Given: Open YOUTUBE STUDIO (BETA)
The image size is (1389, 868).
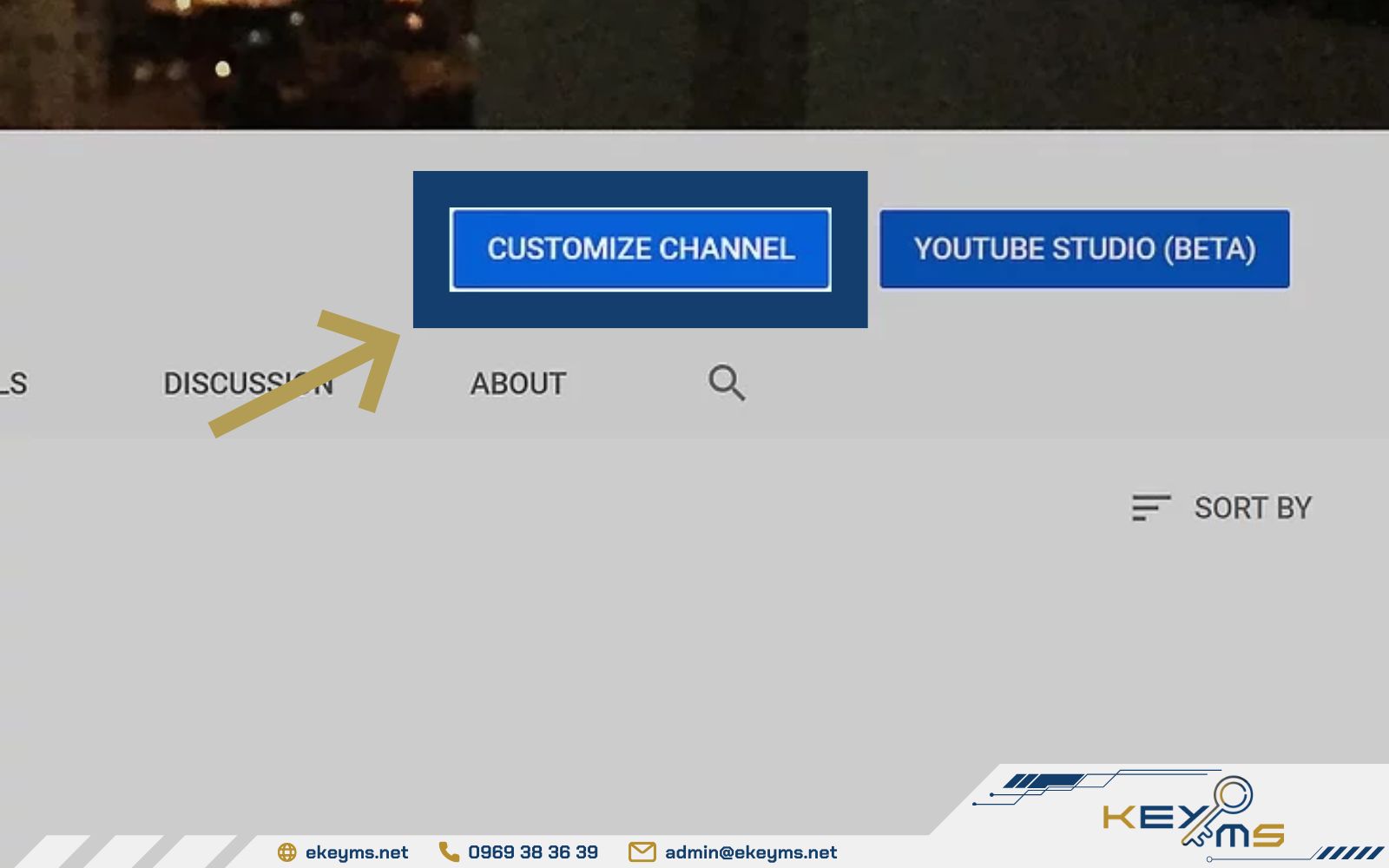Looking at the screenshot, I should point(1085,250).
